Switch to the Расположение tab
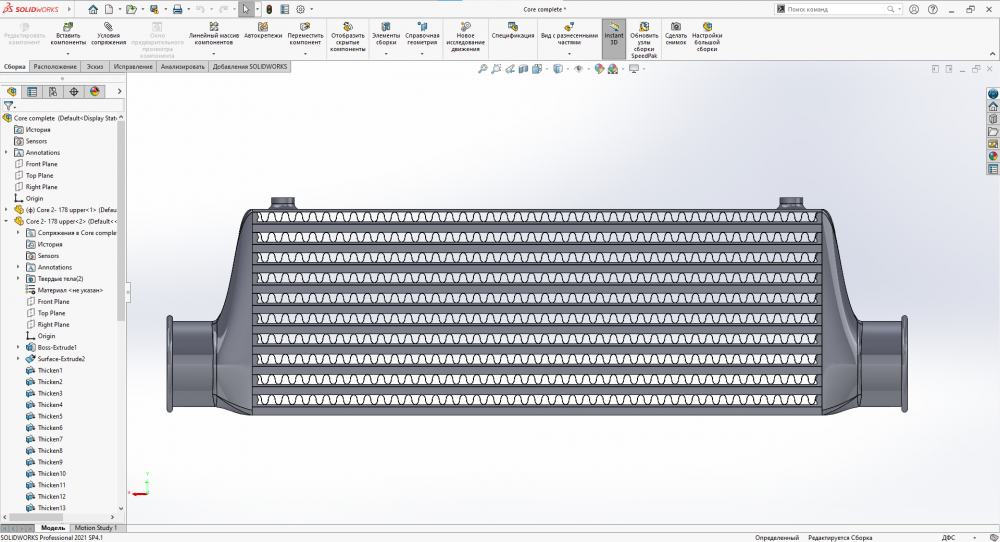Screen dimensions: 1000x542 (x=55, y=66)
